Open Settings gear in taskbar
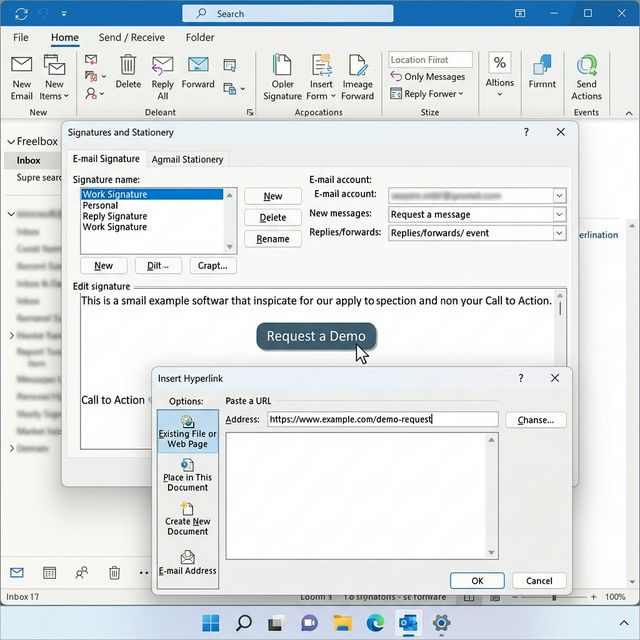Viewport: 640px width, 640px height. click(441, 623)
